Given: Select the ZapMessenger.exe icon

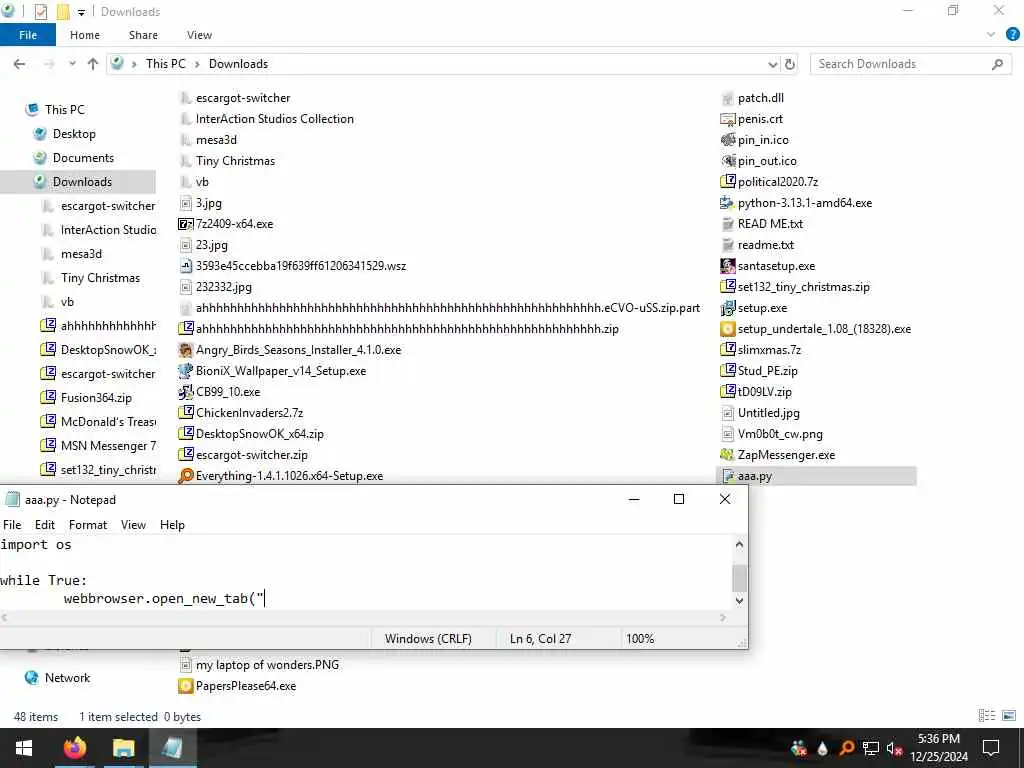Looking at the screenshot, I should click(x=728, y=455).
